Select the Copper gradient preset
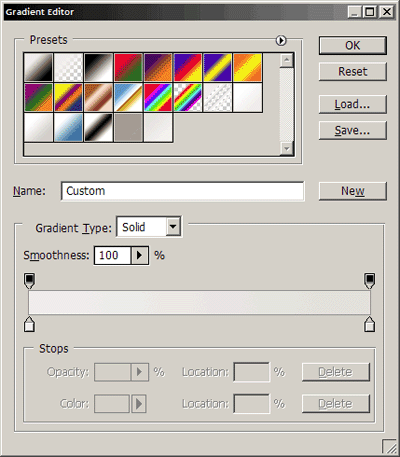The height and width of the screenshot is (457, 400). pos(98,97)
